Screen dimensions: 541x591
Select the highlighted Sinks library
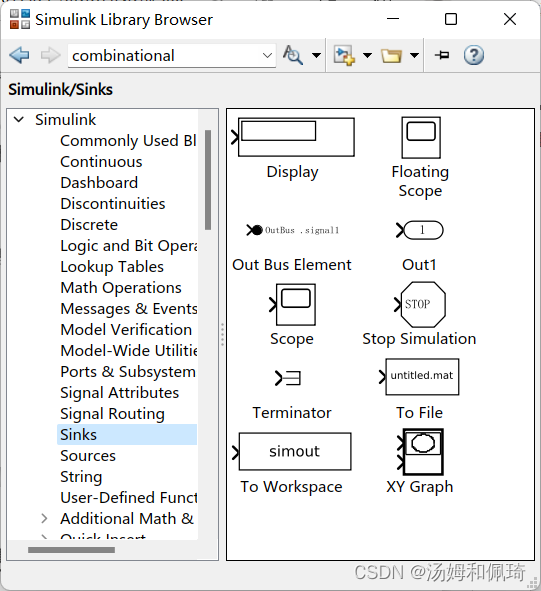[x=127, y=435]
